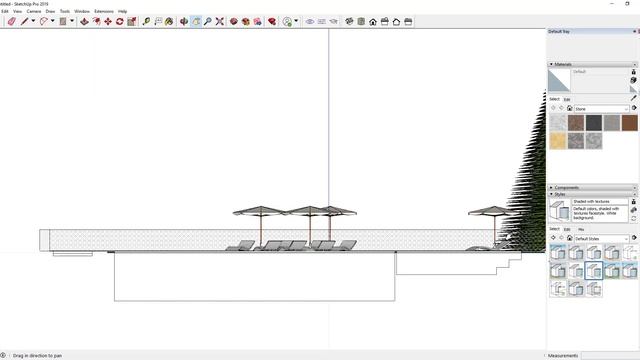Select the highlighted Pan hand tool
This screenshot has height=360, width=640.
196,22
